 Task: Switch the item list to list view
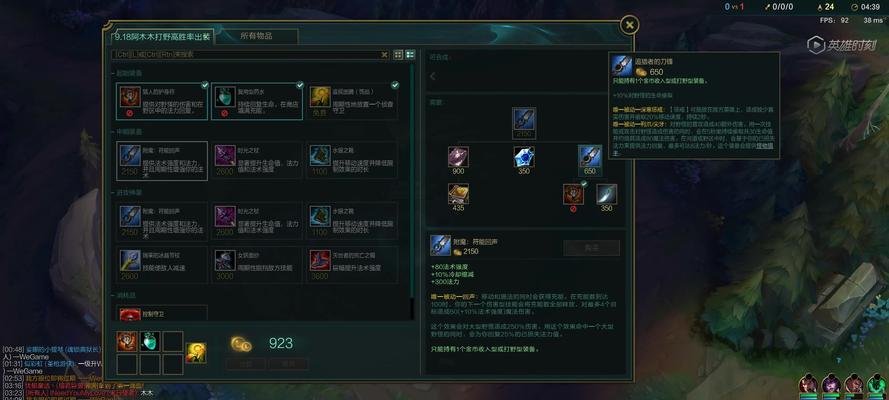(410, 54)
